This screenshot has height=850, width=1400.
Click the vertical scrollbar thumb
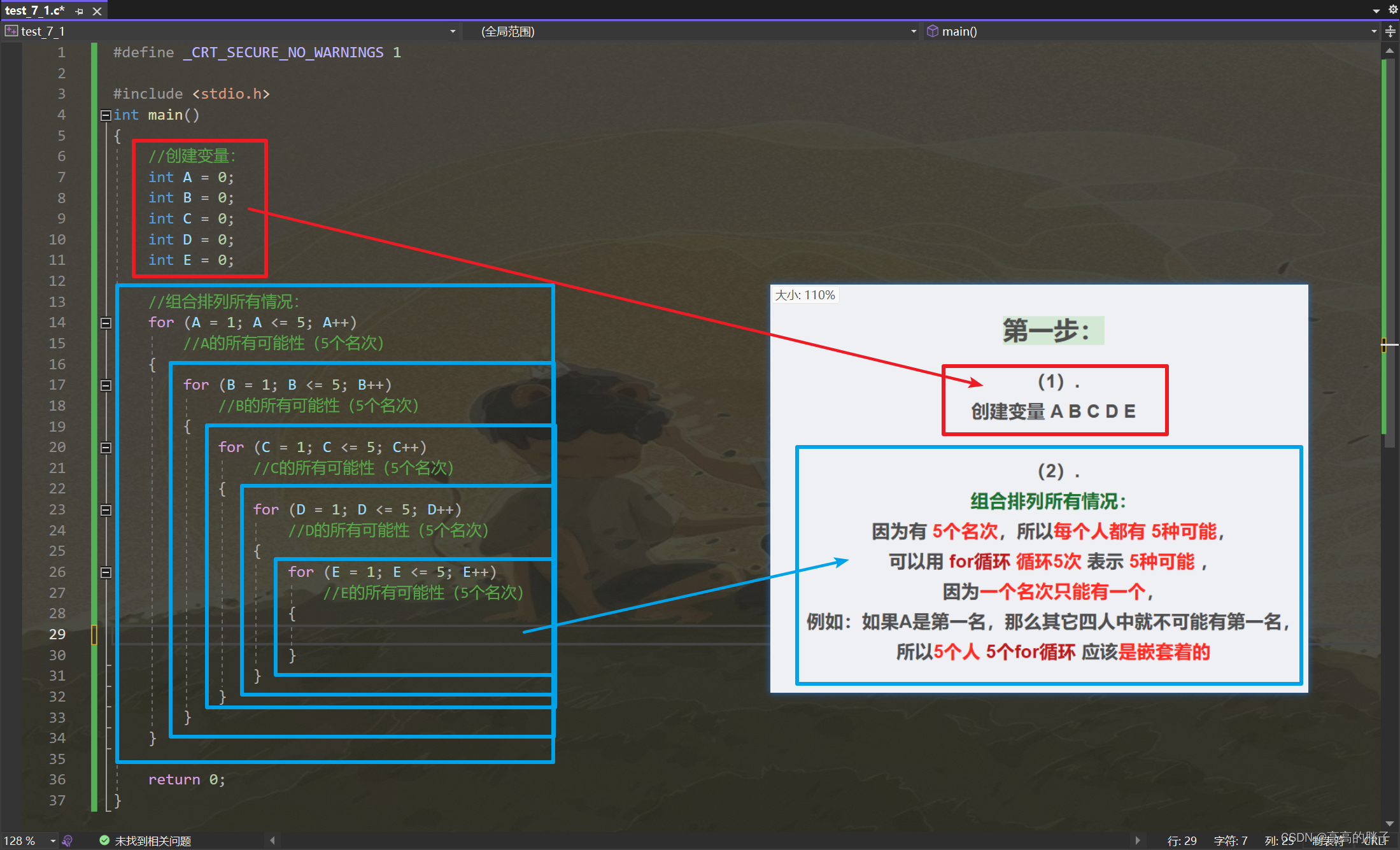pos(1390,251)
